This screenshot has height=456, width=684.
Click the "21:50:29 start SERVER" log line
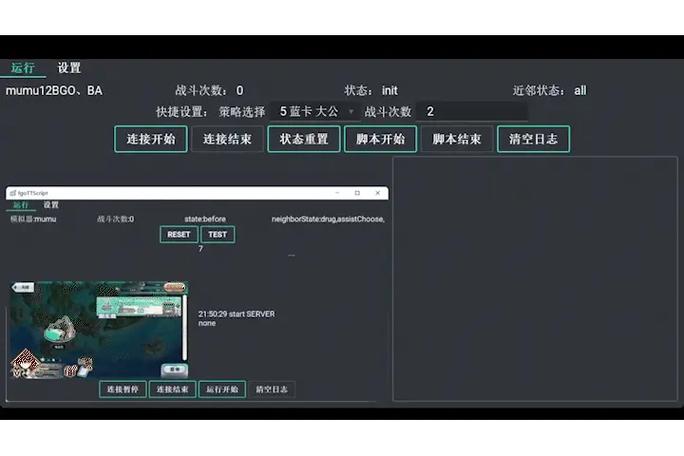[x=236, y=314]
